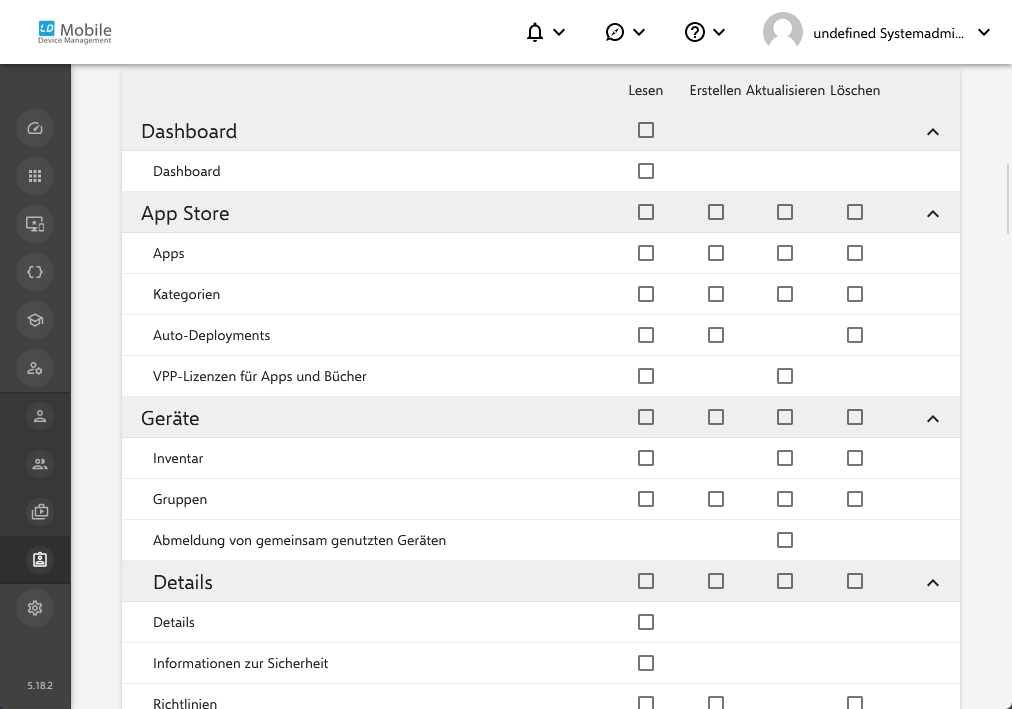Check Lesen for Gruppen row
The image size is (1012, 709).
point(645,499)
